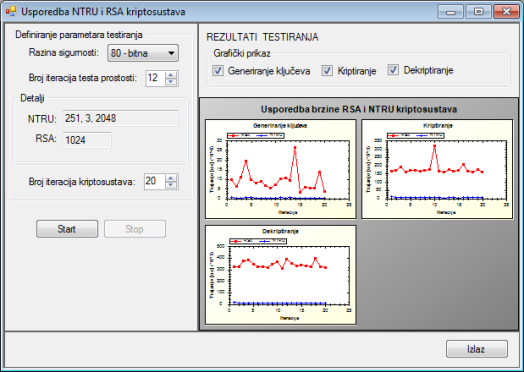Click the application icon in title bar

(x=11, y=12)
